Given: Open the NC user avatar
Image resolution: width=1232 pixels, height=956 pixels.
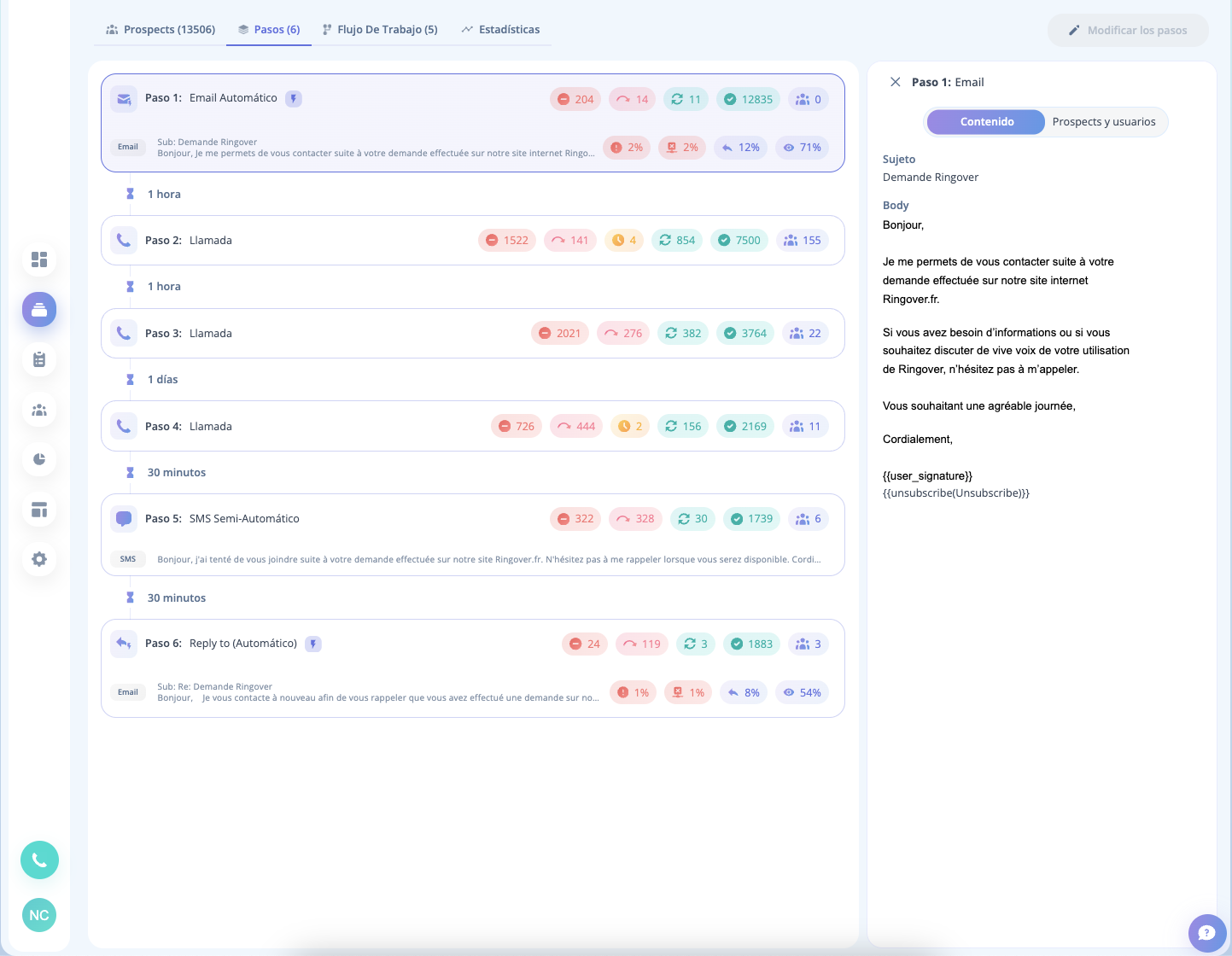Looking at the screenshot, I should click(39, 915).
